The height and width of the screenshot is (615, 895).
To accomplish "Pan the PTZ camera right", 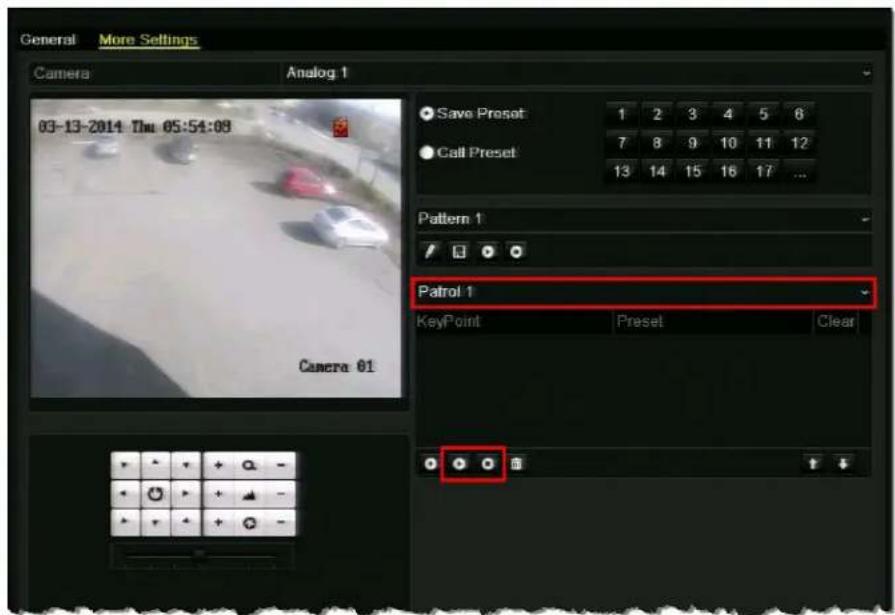I will click(186, 494).
